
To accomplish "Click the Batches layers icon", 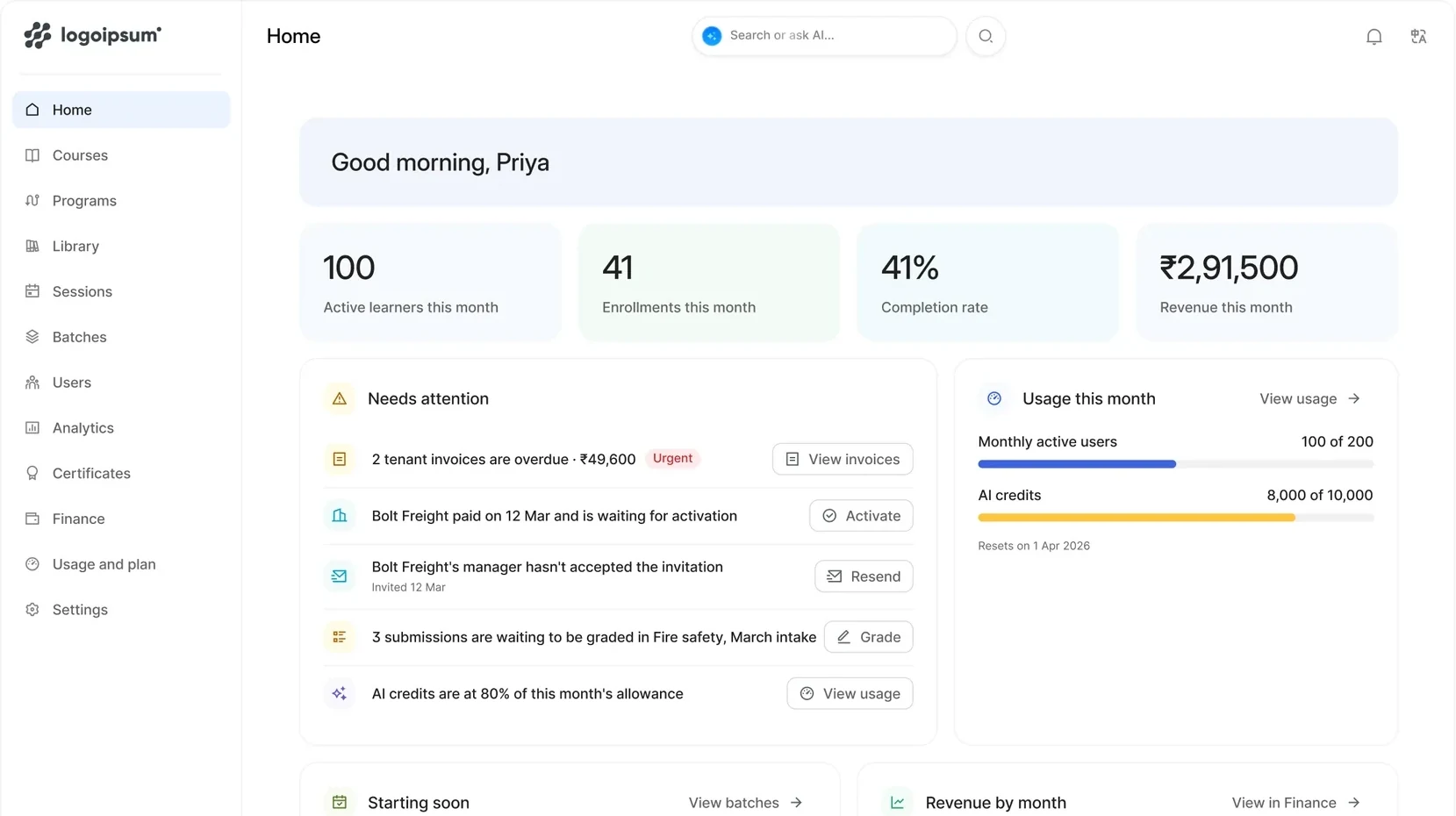I will pyautogui.click(x=32, y=337).
